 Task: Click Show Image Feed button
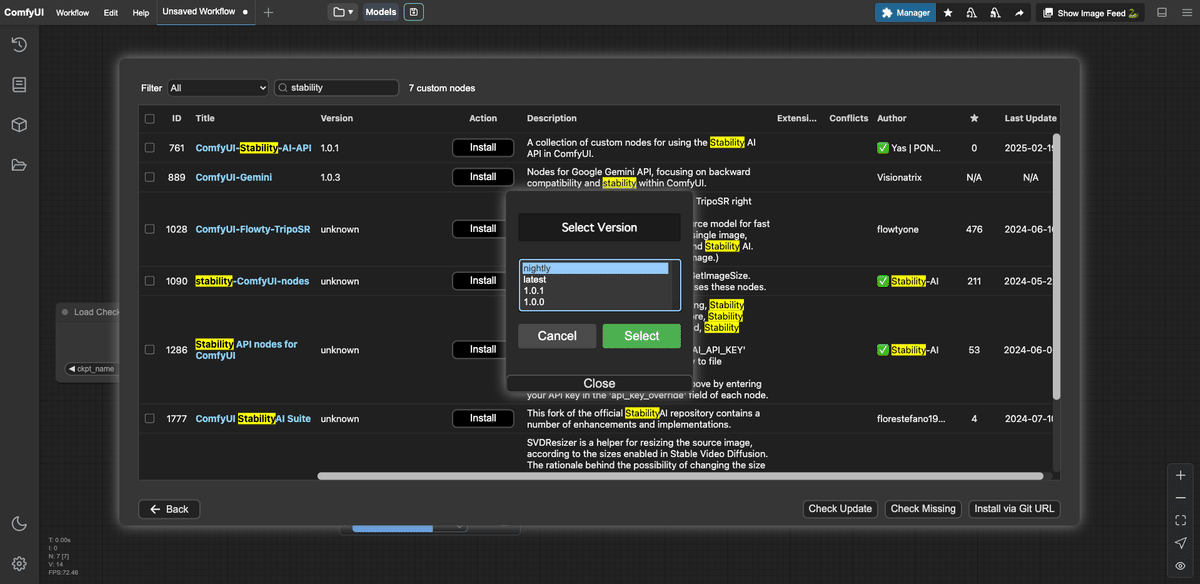tap(1091, 13)
